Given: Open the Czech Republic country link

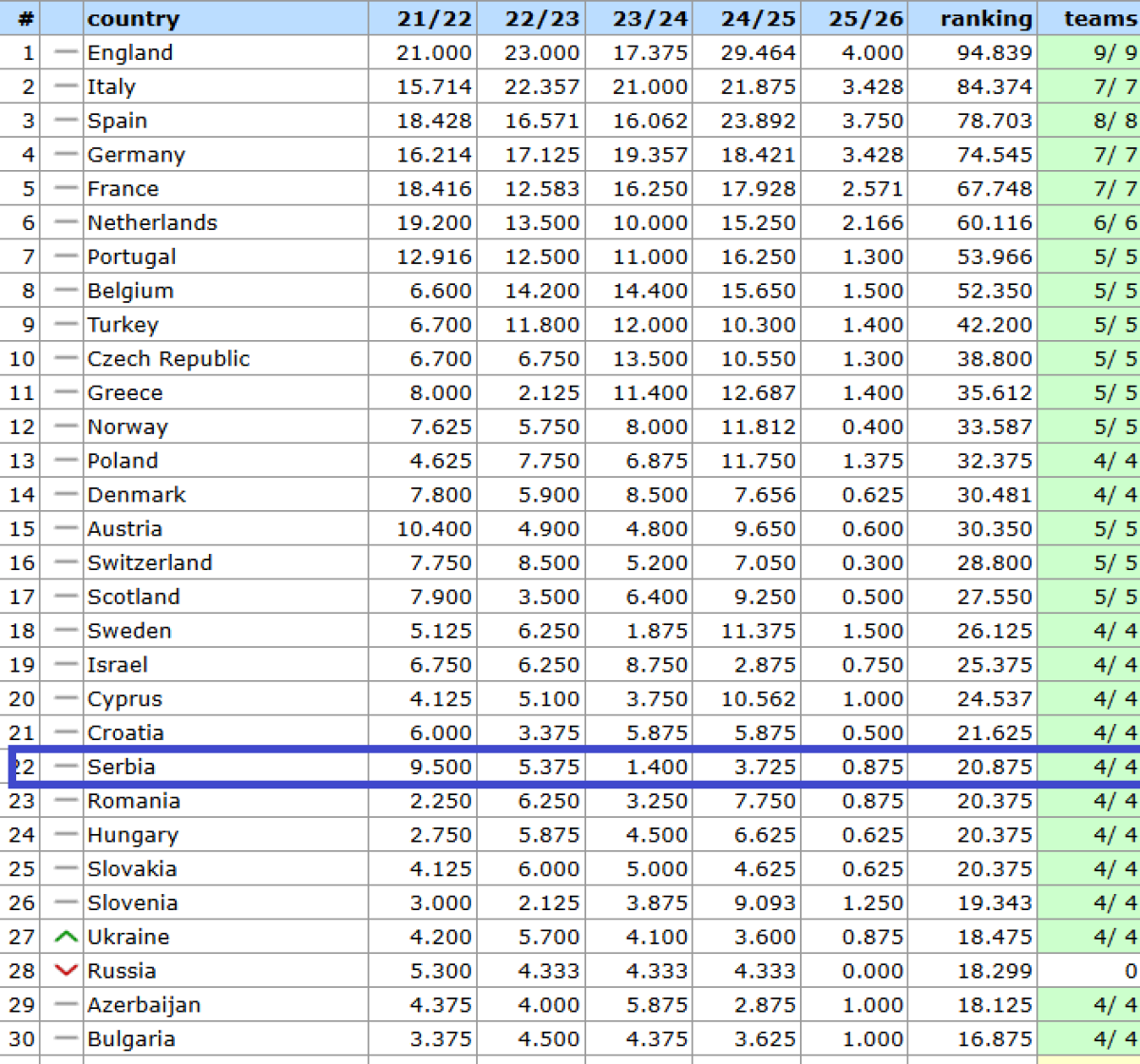Looking at the screenshot, I should [168, 359].
